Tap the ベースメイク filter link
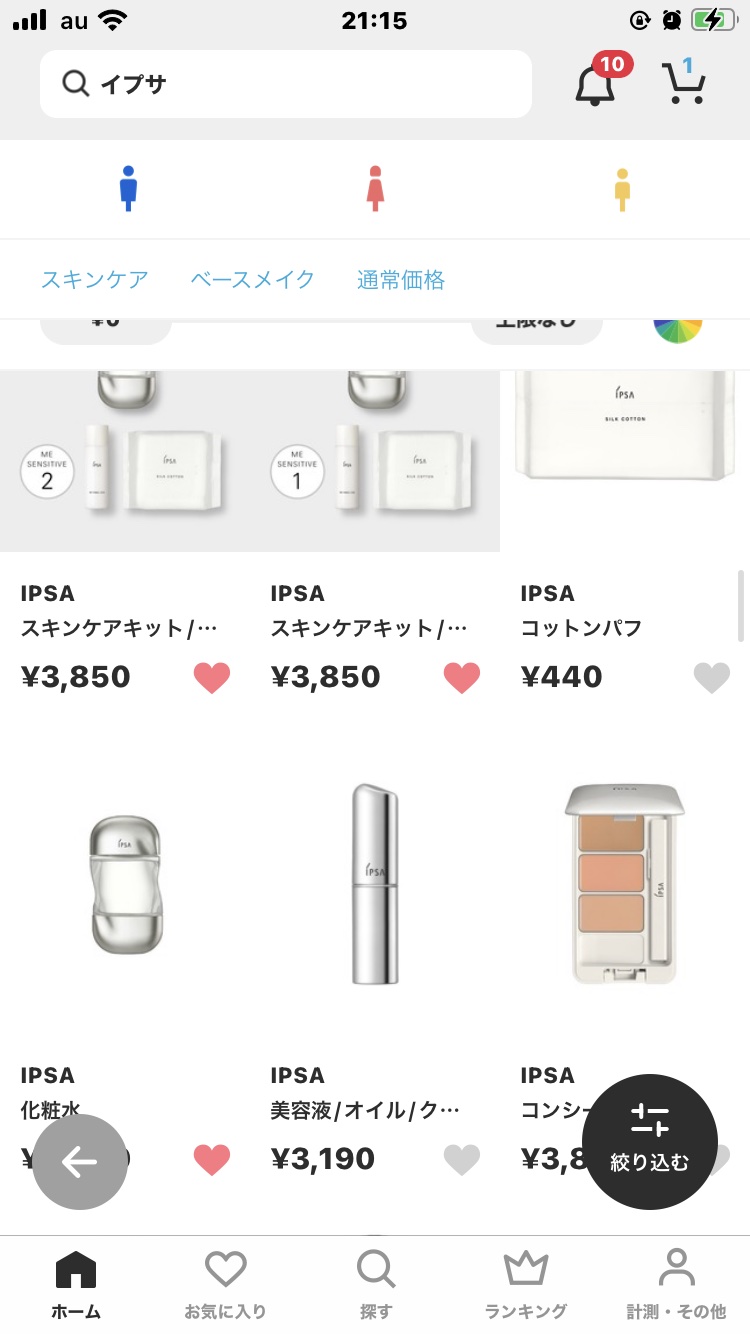750x1334 pixels. click(x=253, y=280)
